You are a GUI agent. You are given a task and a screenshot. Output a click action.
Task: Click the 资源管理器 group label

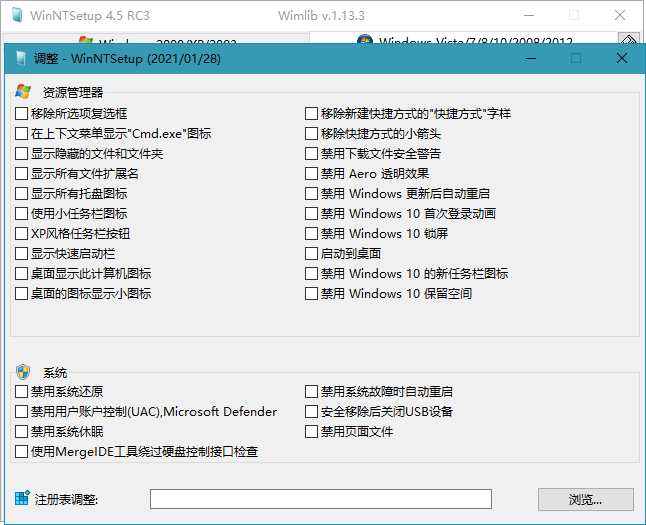73,92
